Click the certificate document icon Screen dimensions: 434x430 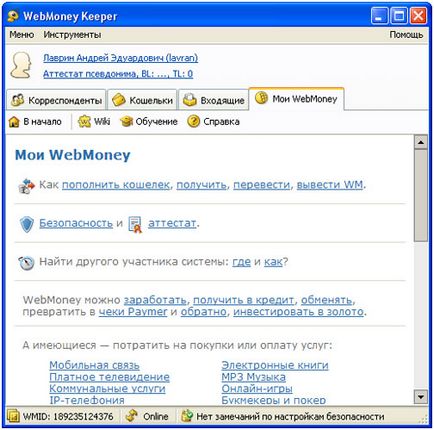pos(135,224)
